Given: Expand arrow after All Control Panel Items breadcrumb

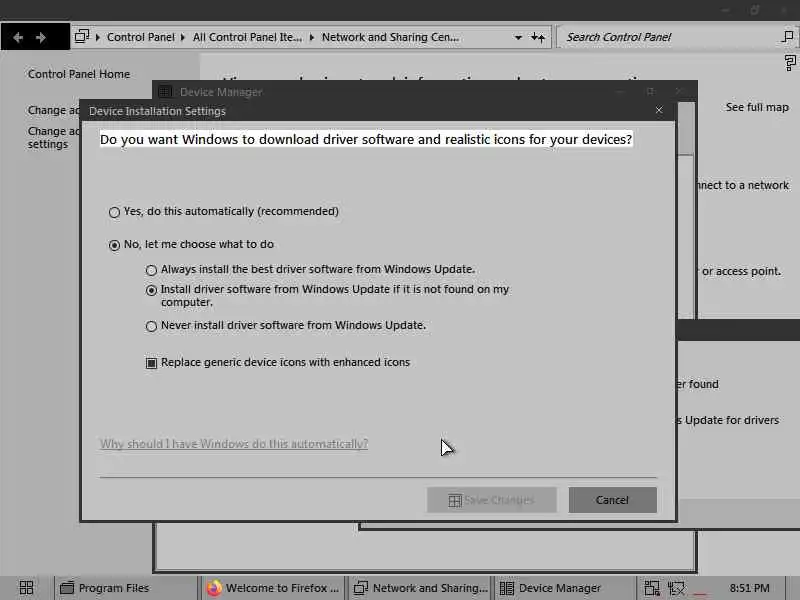Looking at the screenshot, I should 311,37.
